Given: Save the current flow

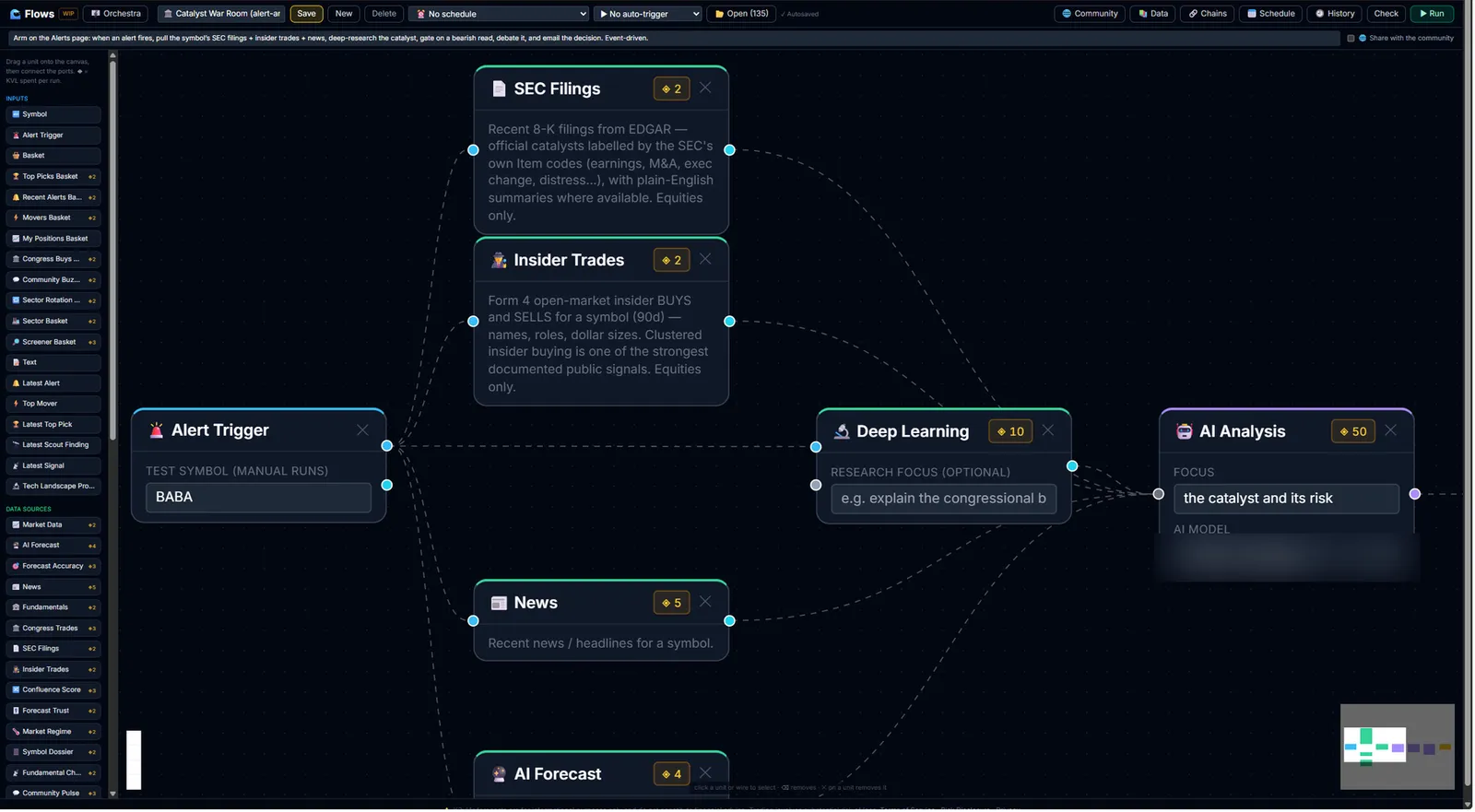Looking at the screenshot, I should coord(307,14).
